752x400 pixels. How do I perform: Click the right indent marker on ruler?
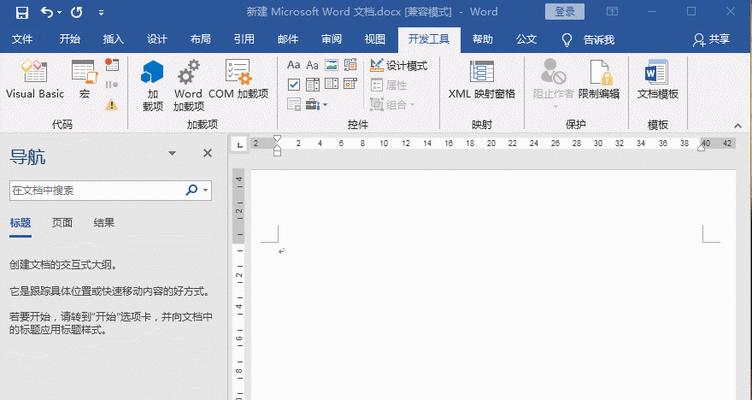tap(701, 147)
